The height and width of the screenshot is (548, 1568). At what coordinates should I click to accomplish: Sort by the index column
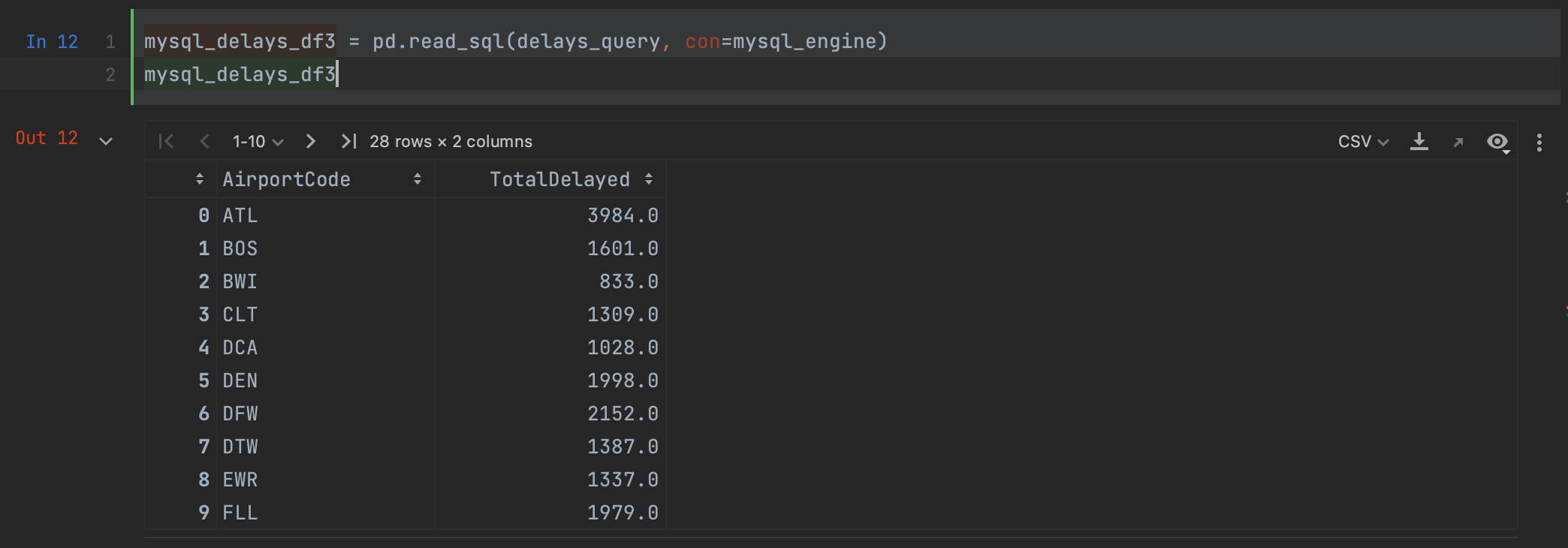click(200, 179)
